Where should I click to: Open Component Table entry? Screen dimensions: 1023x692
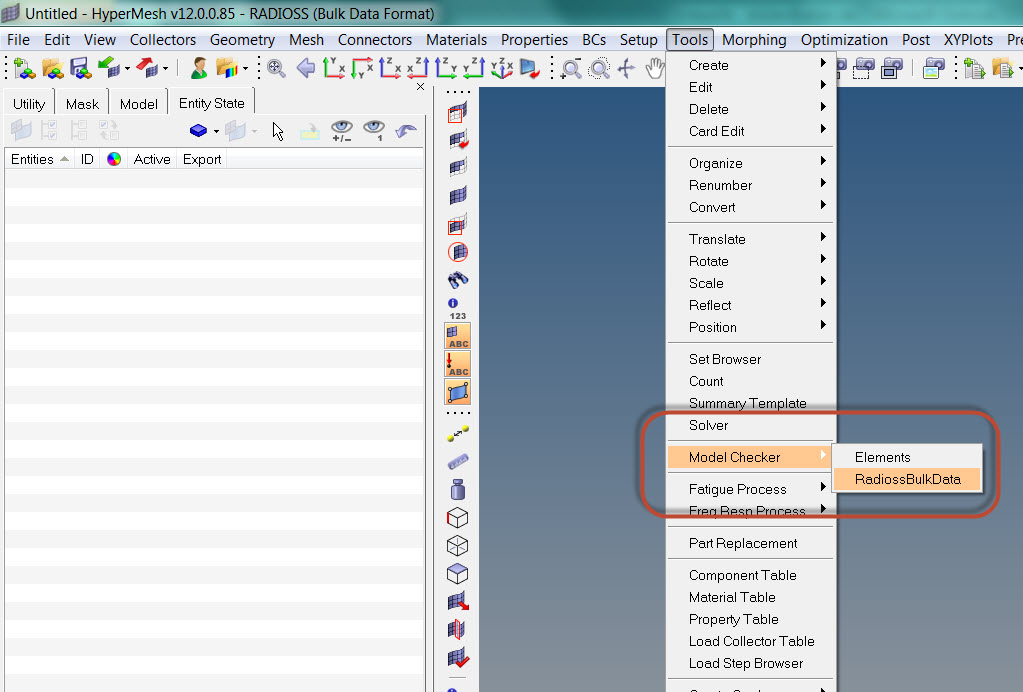pyautogui.click(x=752, y=575)
